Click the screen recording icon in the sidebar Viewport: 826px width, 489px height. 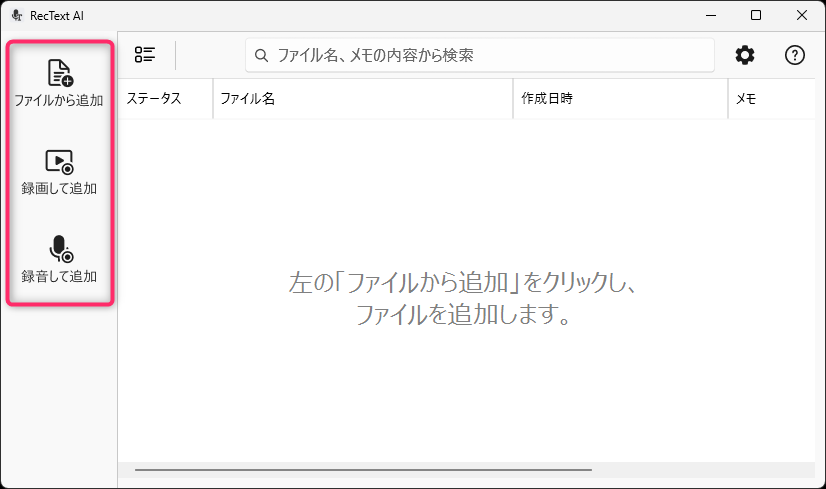(x=59, y=161)
